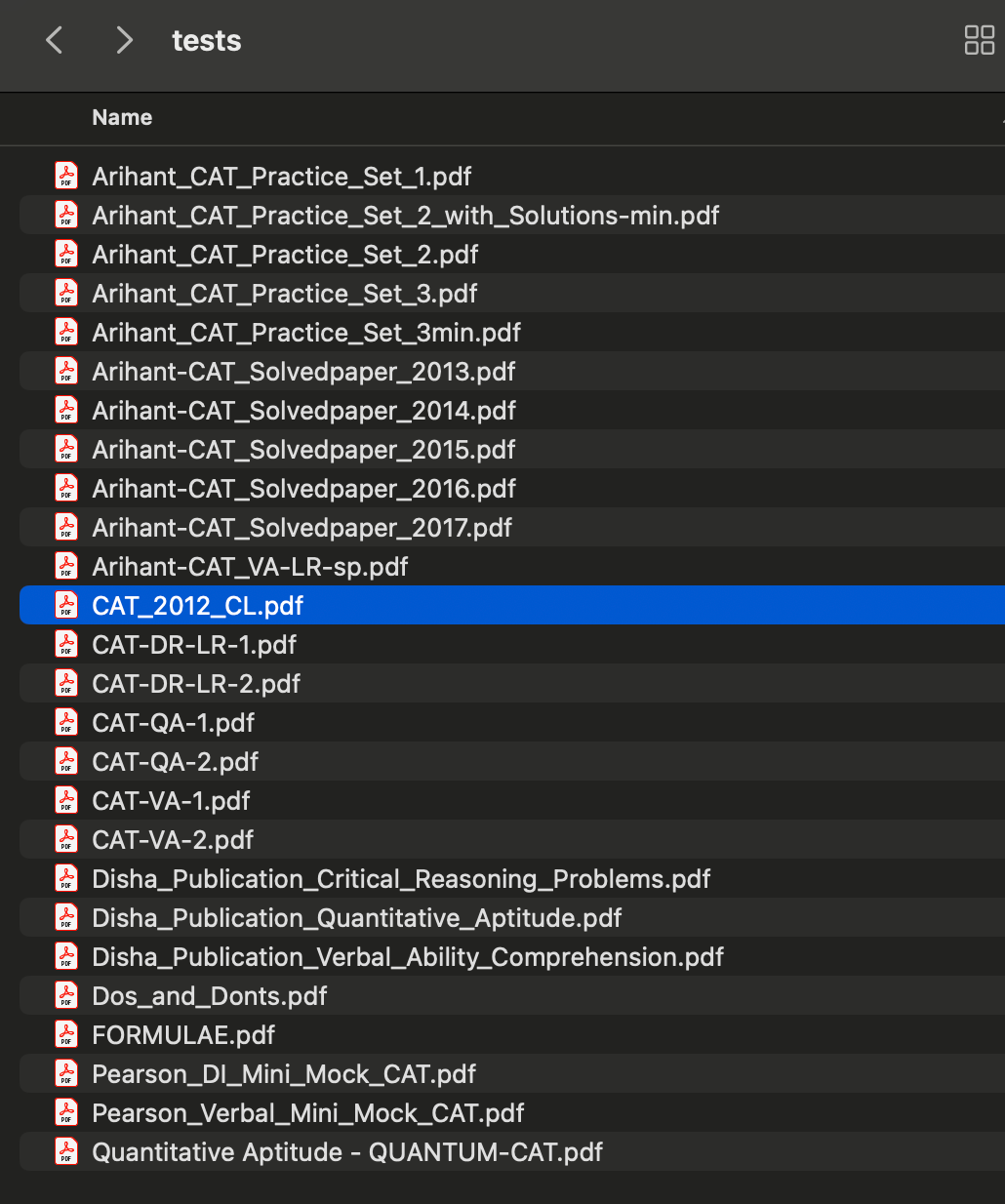This screenshot has width=1005, height=1204.
Task: Select file name Disha_Publication_Verbal_Ability_Comprehension.pdf
Action: [408, 957]
